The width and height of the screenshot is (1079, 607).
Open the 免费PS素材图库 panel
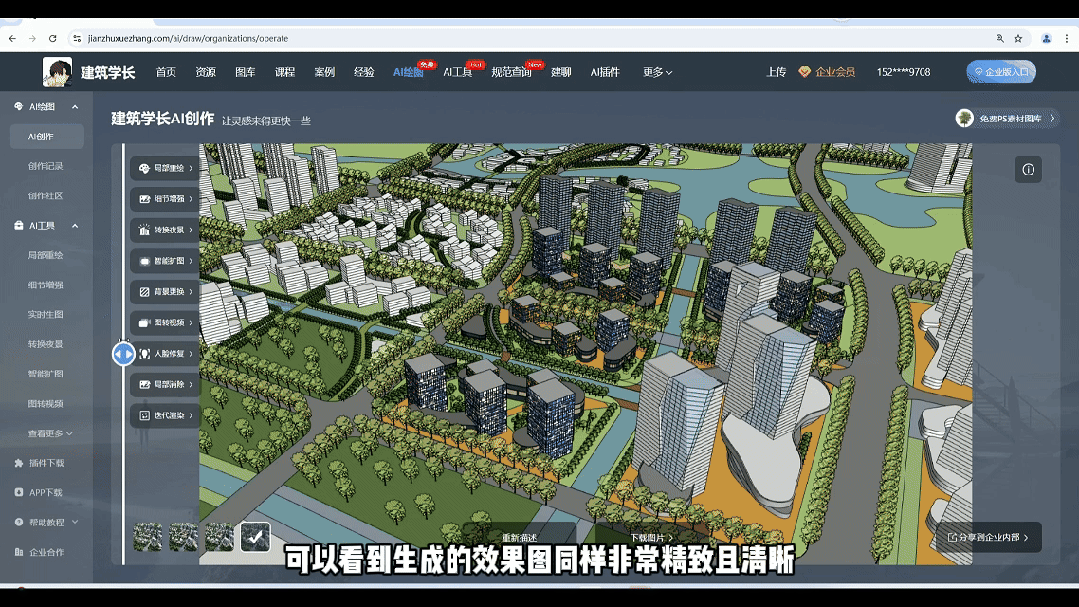pyautogui.click(x=1010, y=117)
